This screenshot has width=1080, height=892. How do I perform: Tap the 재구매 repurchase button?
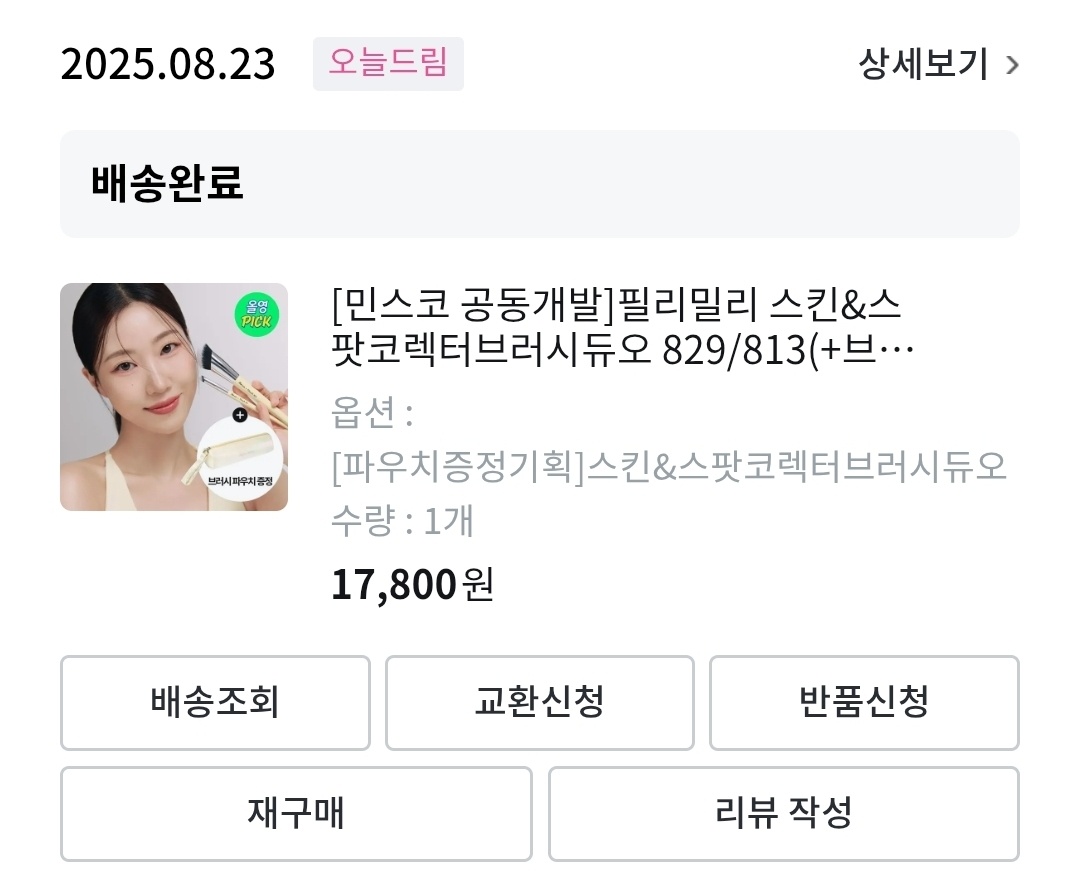[x=296, y=813]
